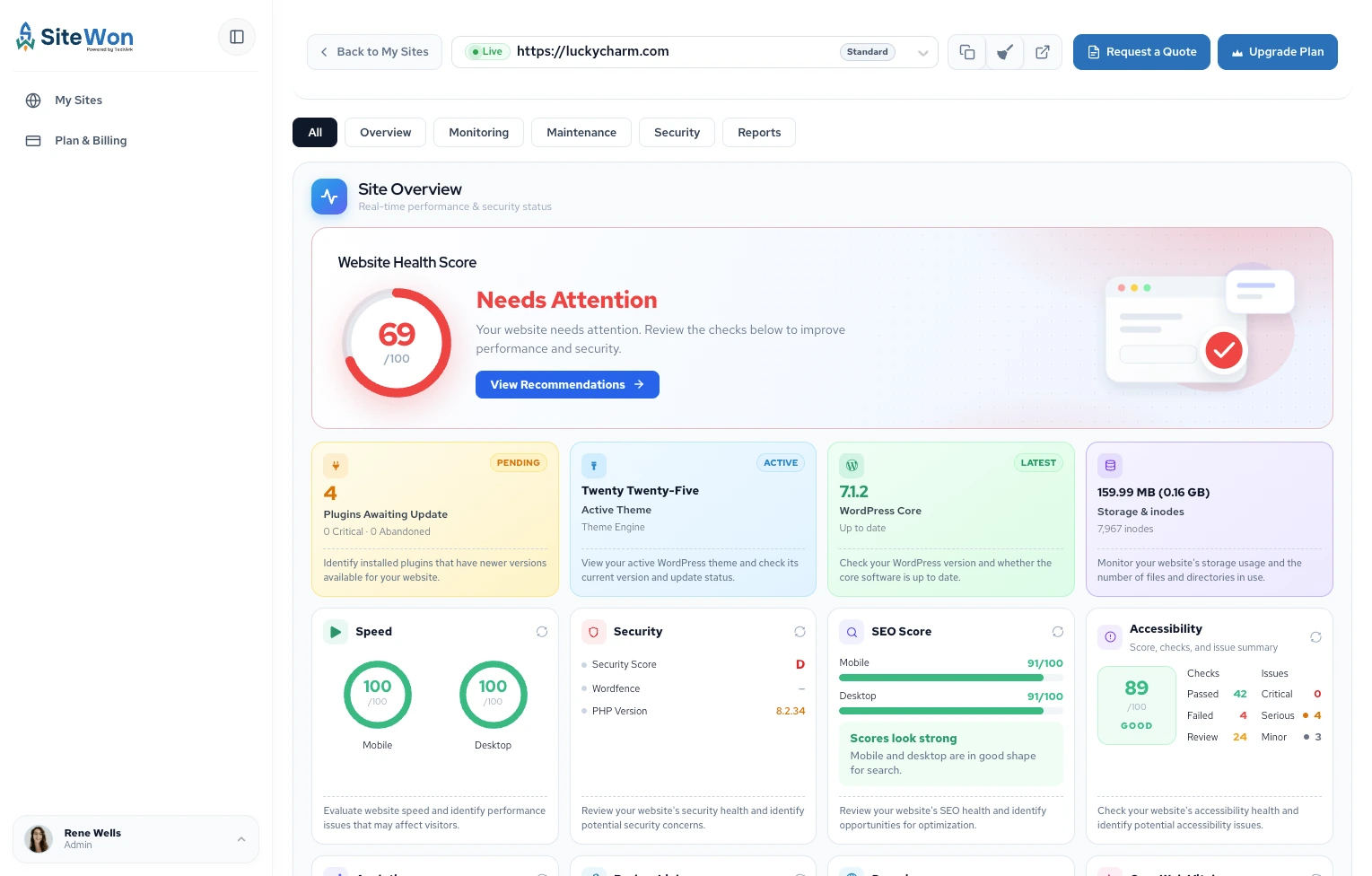Image resolution: width=1372 pixels, height=876 pixels.
Task: Click the storage database icon
Action: click(1110, 466)
